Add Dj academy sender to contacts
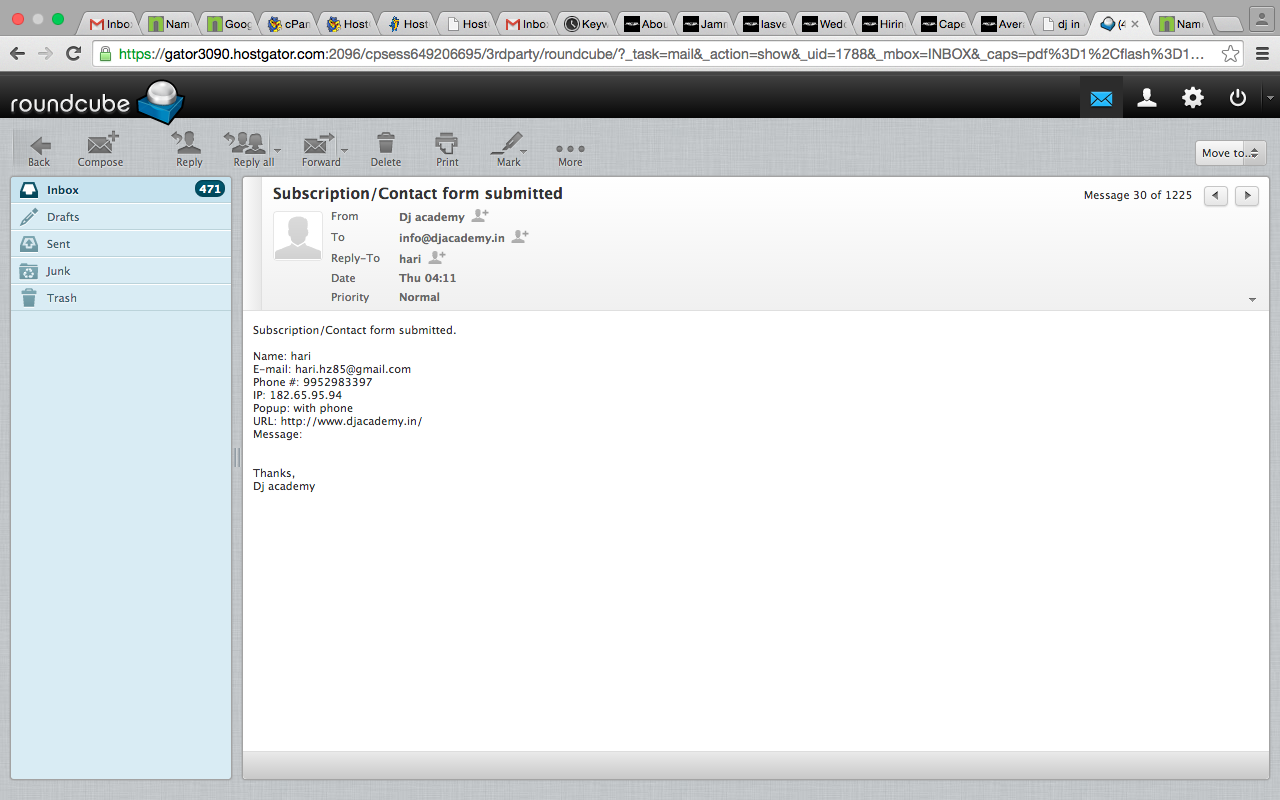This screenshot has height=800, width=1280. coord(480,216)
